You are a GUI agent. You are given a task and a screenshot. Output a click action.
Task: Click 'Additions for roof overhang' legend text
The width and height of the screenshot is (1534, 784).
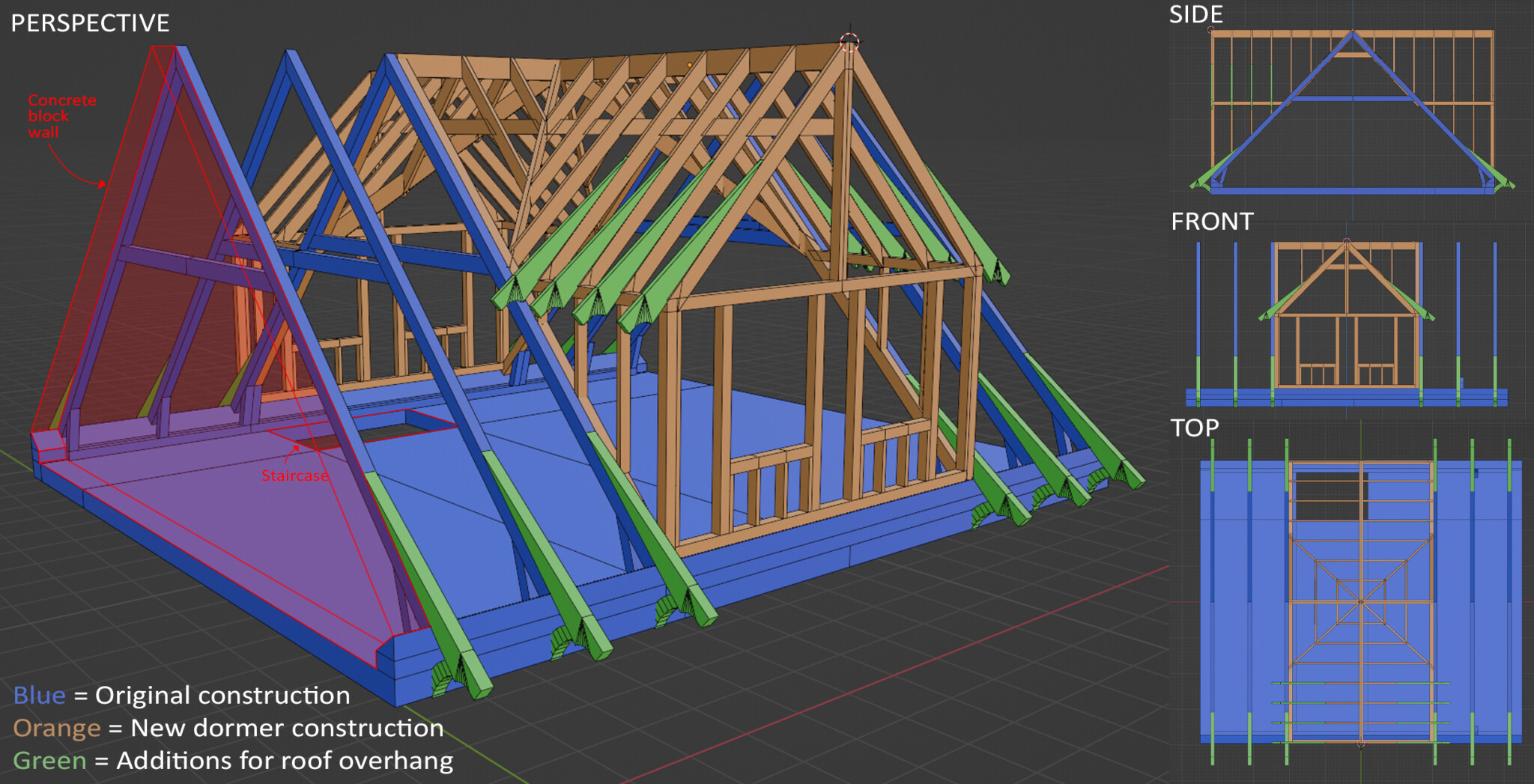(x=285, y=761)
